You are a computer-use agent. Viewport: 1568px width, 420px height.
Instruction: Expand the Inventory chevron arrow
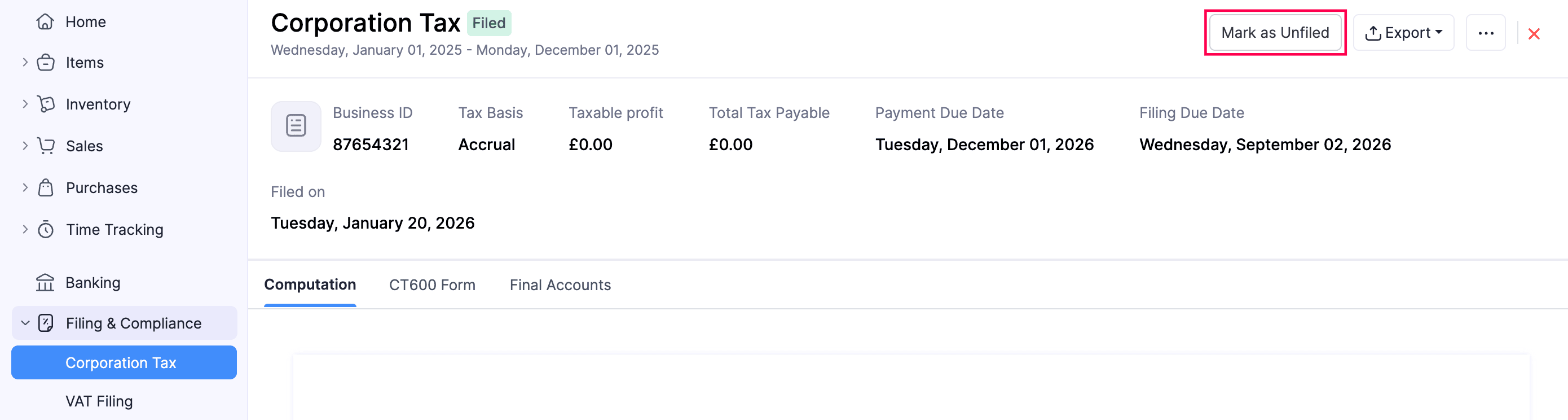(x=25, y=104)
